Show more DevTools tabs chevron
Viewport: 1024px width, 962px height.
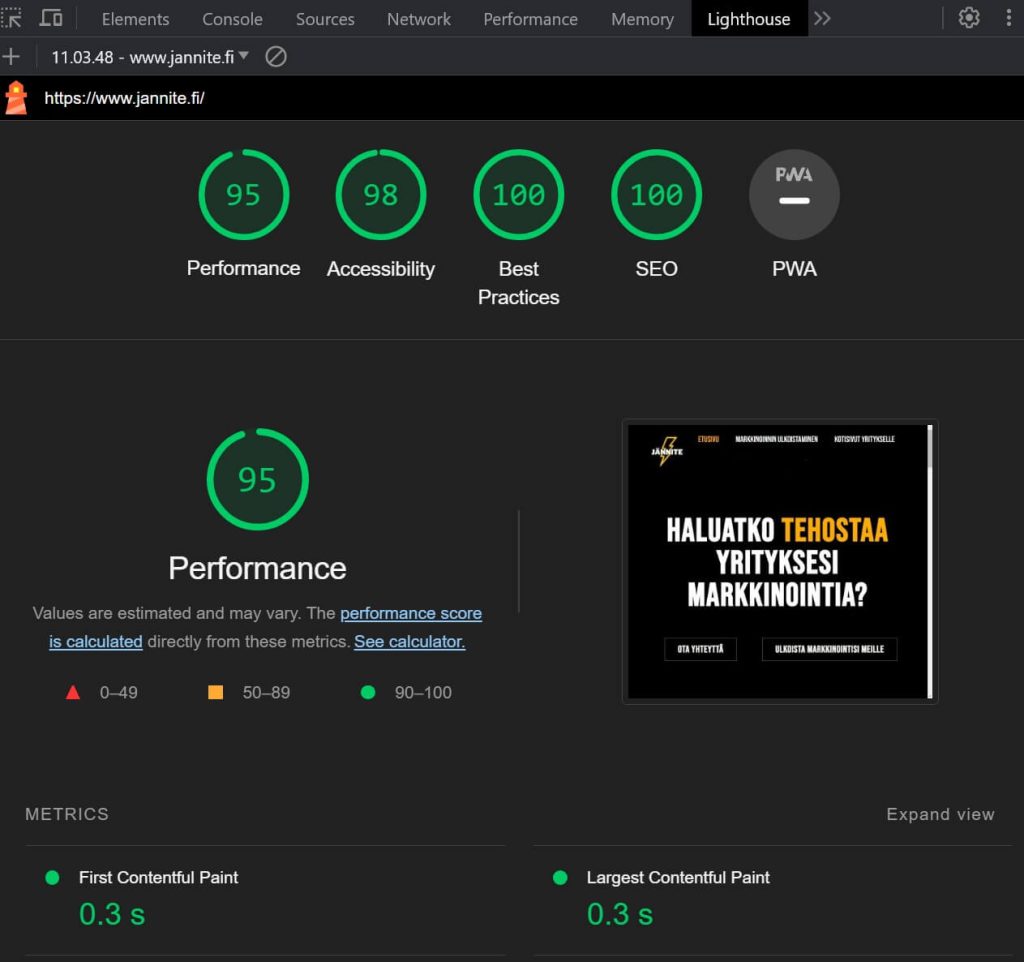click(x=822, y=18)
